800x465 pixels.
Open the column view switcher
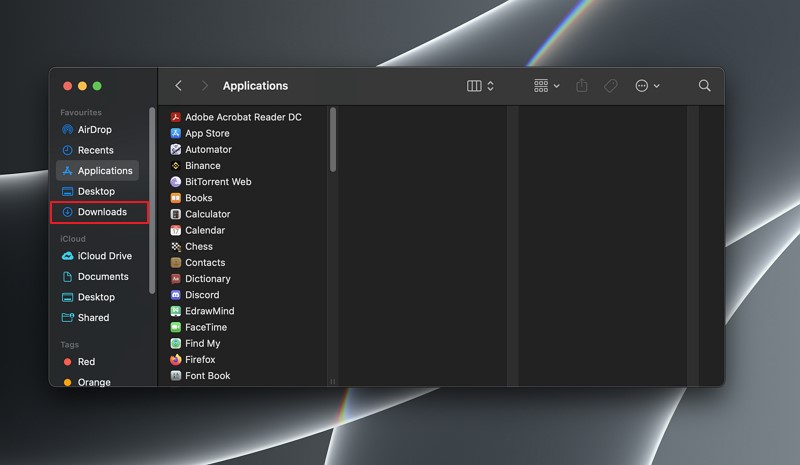(x=480, y=86)
